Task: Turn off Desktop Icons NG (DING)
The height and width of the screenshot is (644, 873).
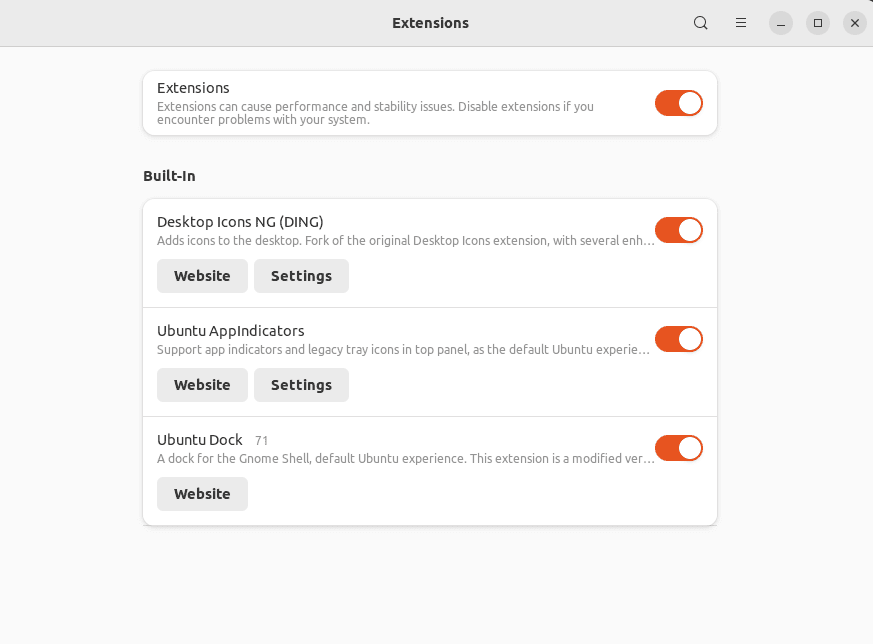Action: pos(678,230)
